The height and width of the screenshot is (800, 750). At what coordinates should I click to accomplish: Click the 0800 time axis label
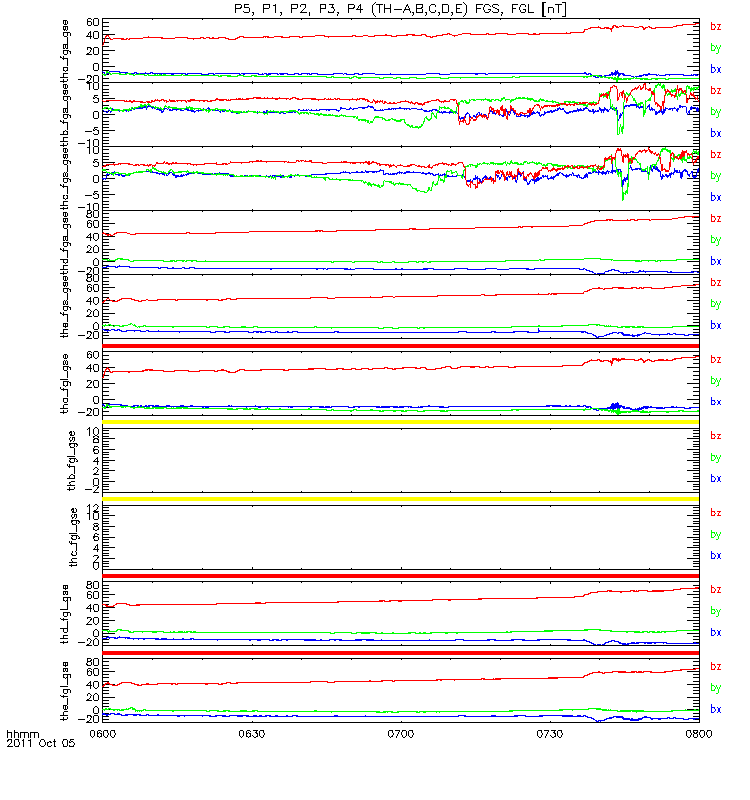click(699, 734)
